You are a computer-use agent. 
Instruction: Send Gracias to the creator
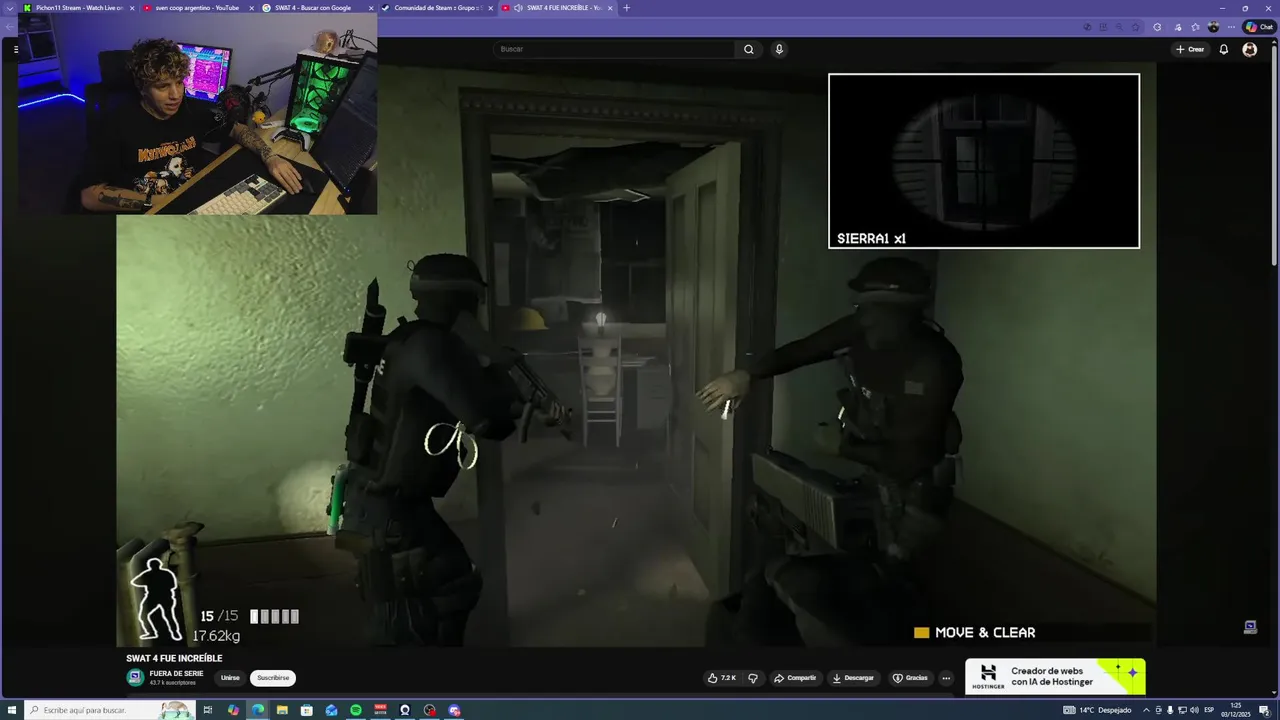tap(910, 678)
